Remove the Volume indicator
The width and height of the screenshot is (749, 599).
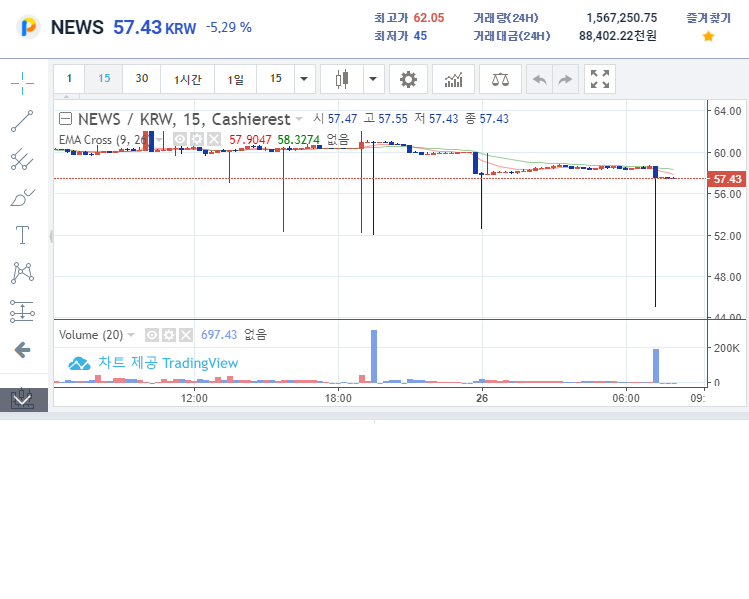pyautogui.click(x=186, y=335)
